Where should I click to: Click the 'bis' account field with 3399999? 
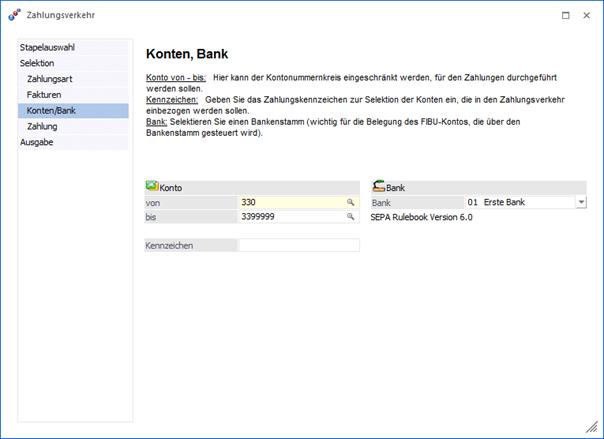click(x=290, y=216)
